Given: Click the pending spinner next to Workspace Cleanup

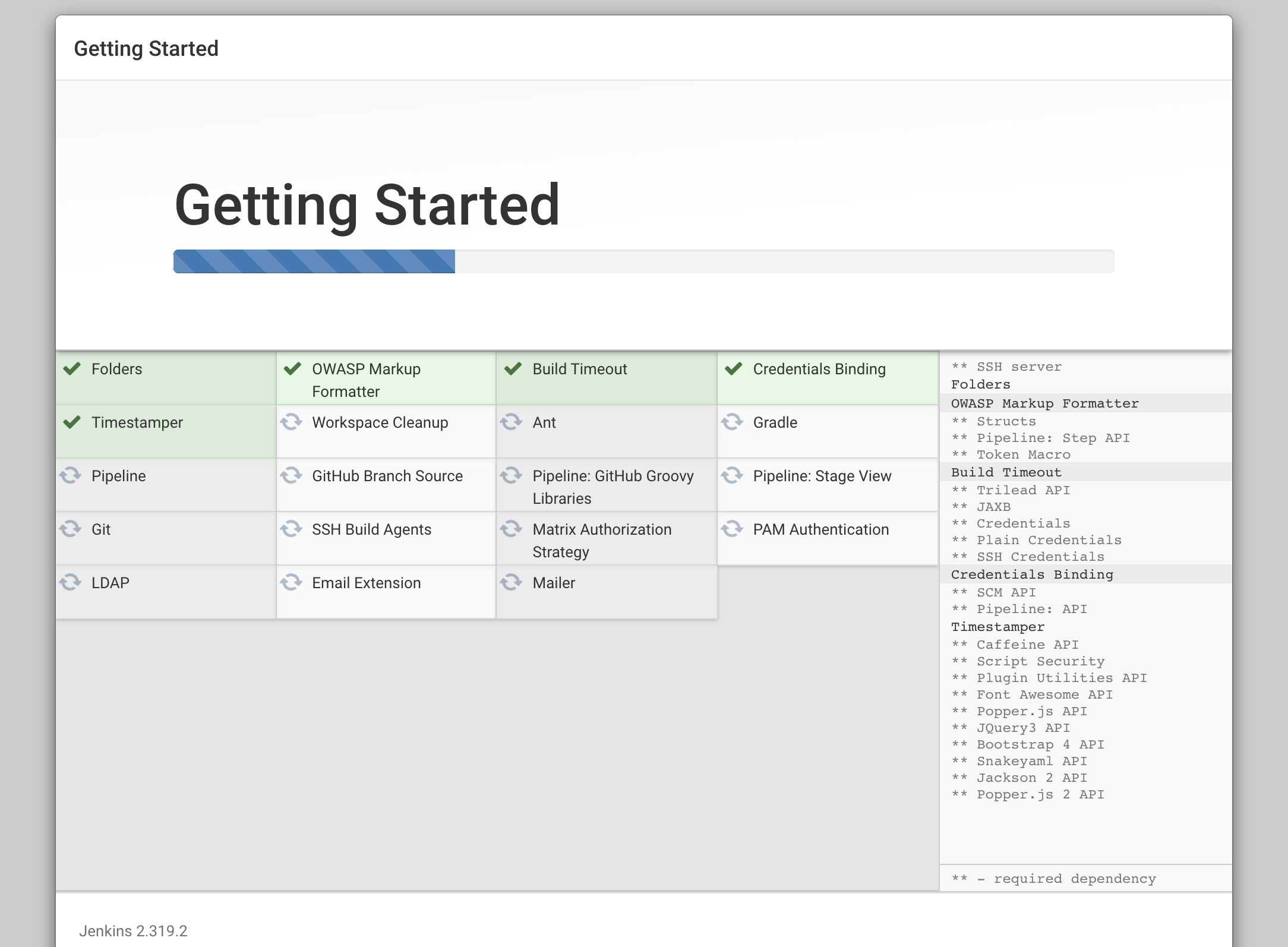Looking at the screenshot, I should click(x=291, y=422).
